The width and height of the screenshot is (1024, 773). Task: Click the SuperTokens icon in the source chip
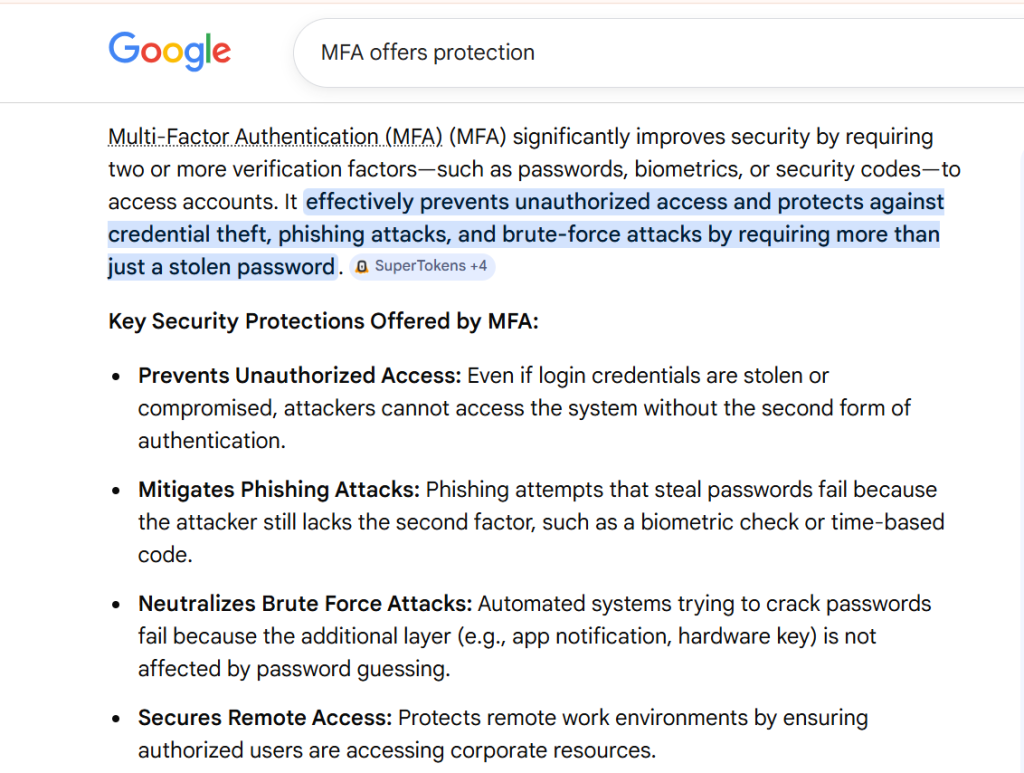[362, 267]
